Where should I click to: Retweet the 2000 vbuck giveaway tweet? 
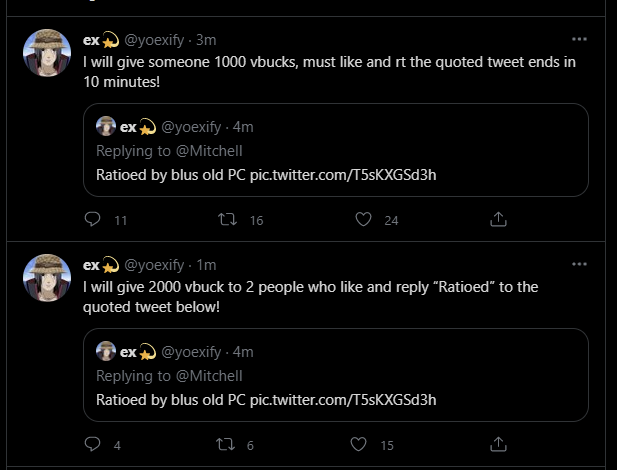click(x=227, y=445)
